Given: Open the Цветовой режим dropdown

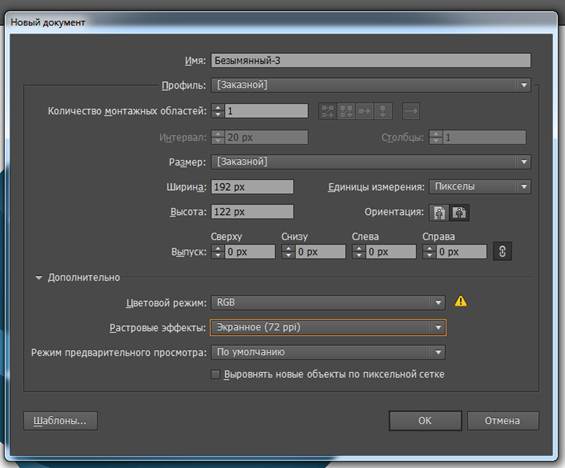Looking at the screenshot, I should click(x=328, y=302).
